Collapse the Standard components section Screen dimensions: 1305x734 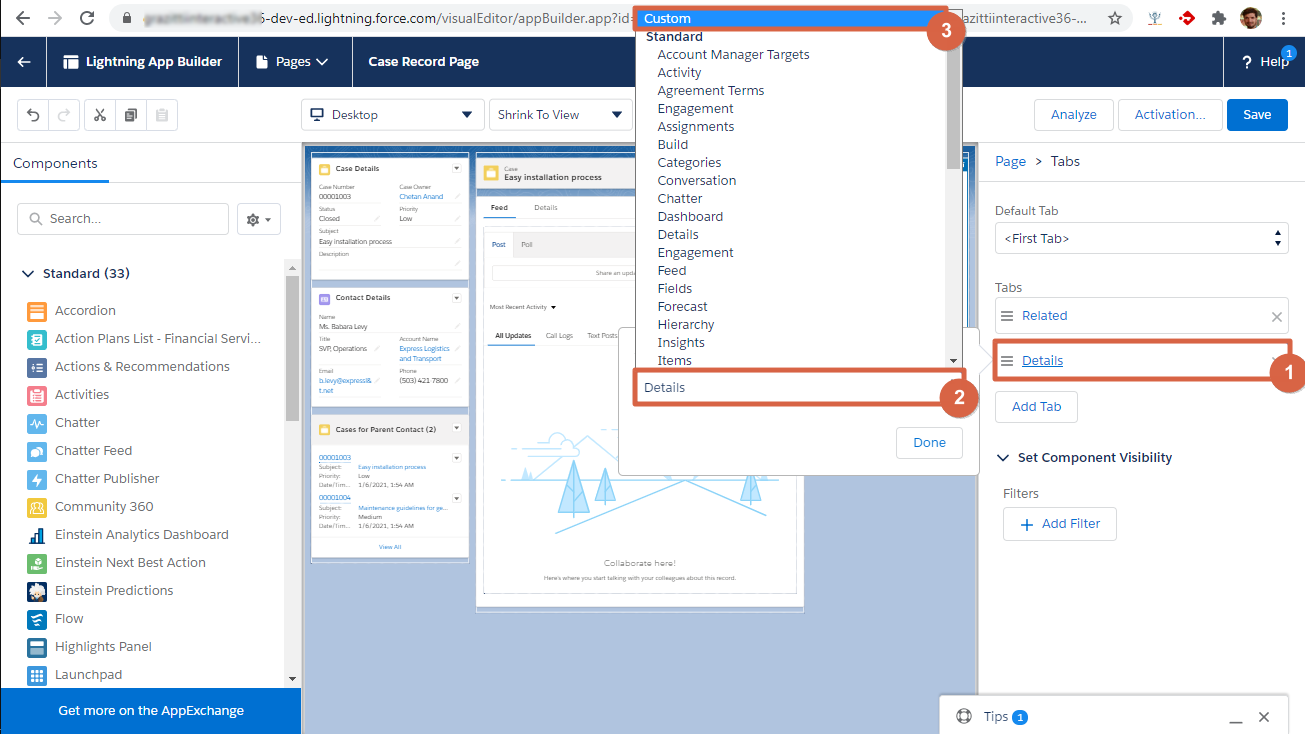coord(27,274)
